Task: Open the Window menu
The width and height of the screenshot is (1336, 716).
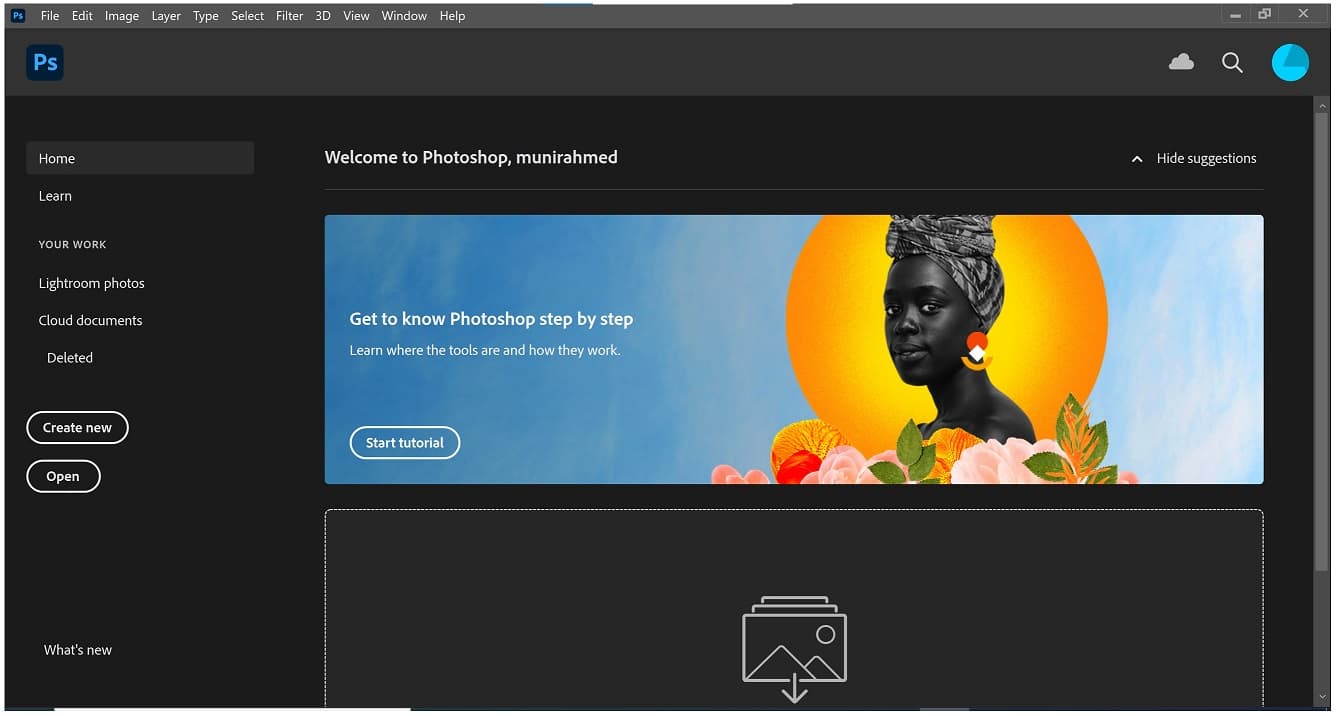Action: (x=404, y=16)
